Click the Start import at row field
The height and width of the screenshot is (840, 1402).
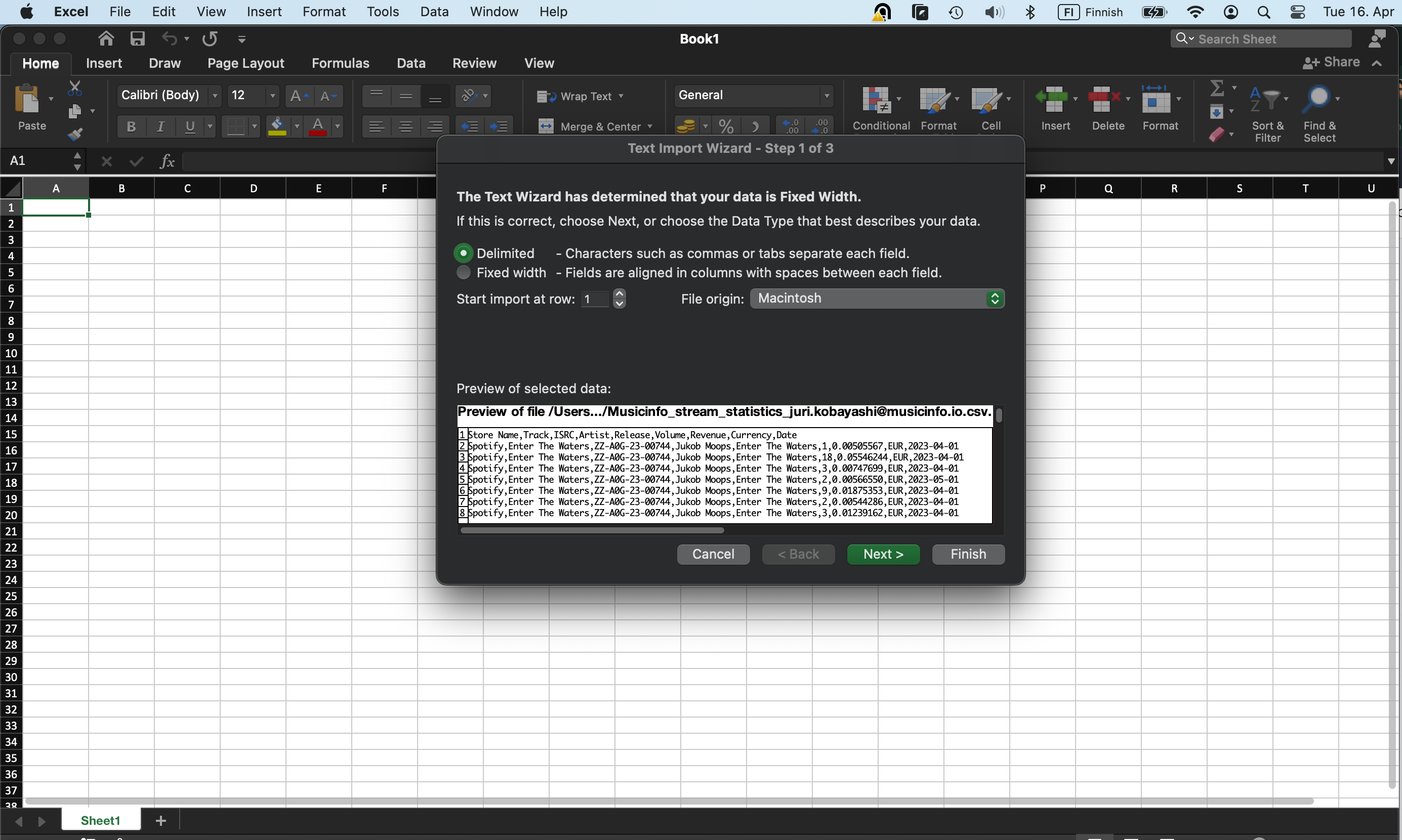click(x=595, y=299)
